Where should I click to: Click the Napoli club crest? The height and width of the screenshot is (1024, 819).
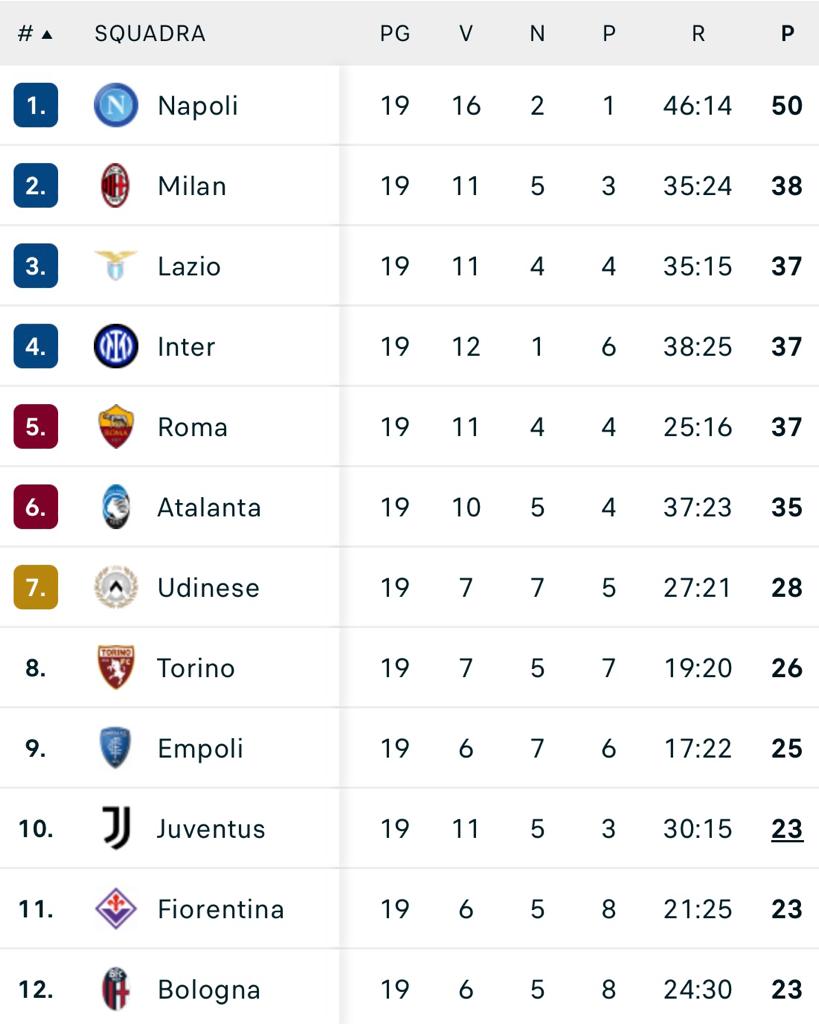(x=116, y=105)
